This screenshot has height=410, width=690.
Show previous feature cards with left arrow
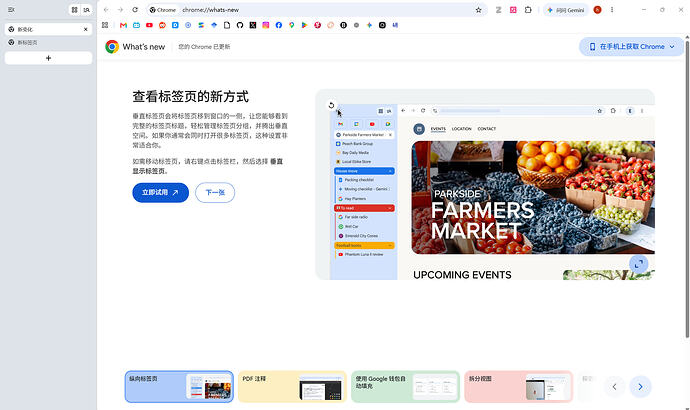click(x=614, y=387)
